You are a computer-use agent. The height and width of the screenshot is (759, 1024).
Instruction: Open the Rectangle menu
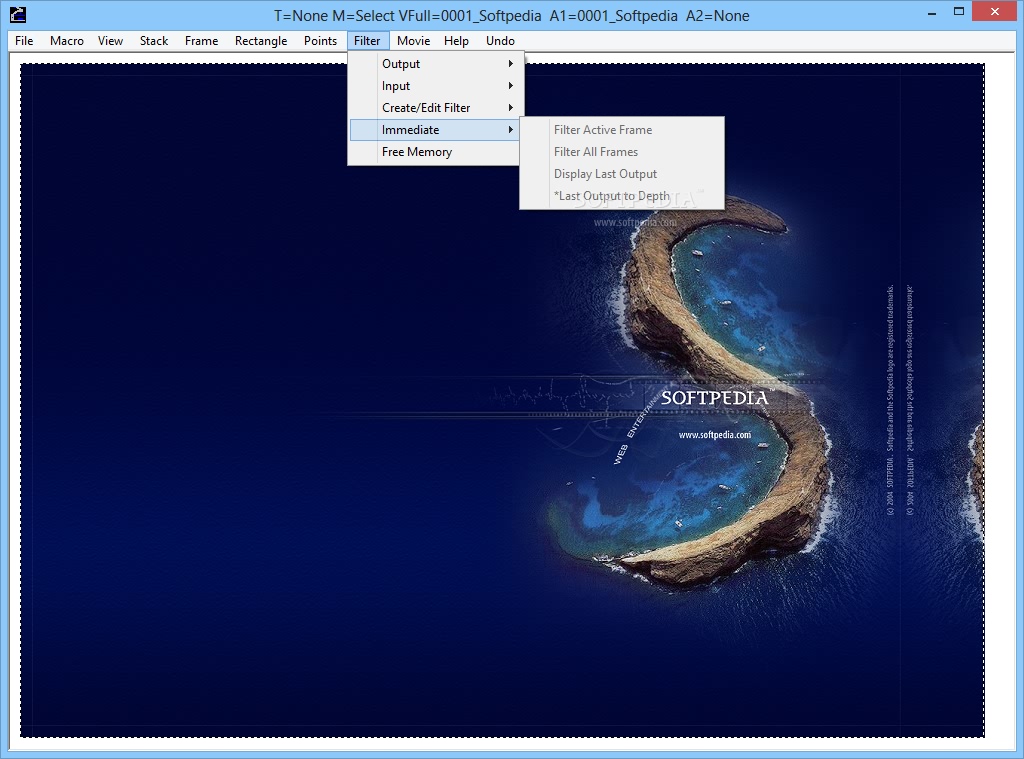coord(261,40)
